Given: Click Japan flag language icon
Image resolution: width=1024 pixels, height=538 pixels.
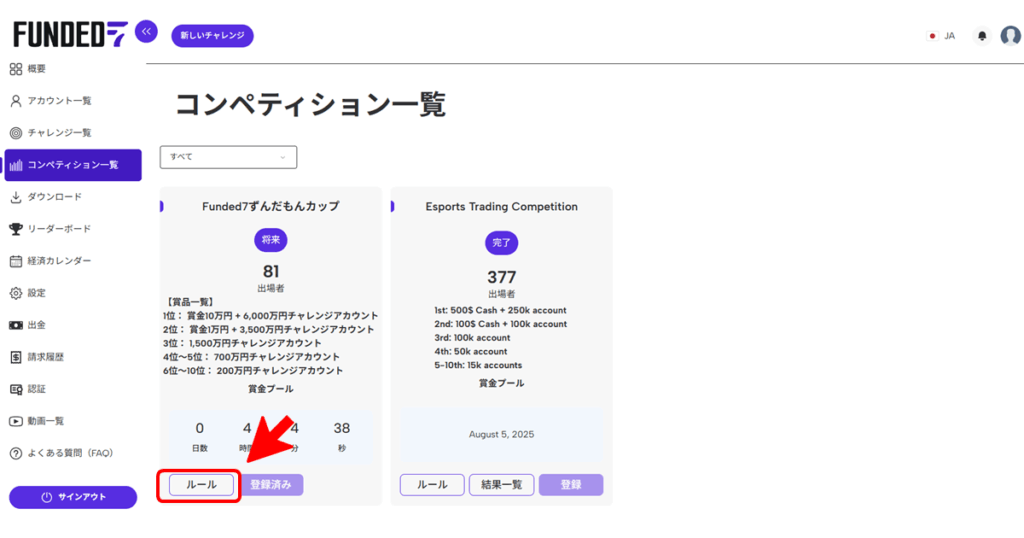Looking at the screenshot, I should click(933, 36).
